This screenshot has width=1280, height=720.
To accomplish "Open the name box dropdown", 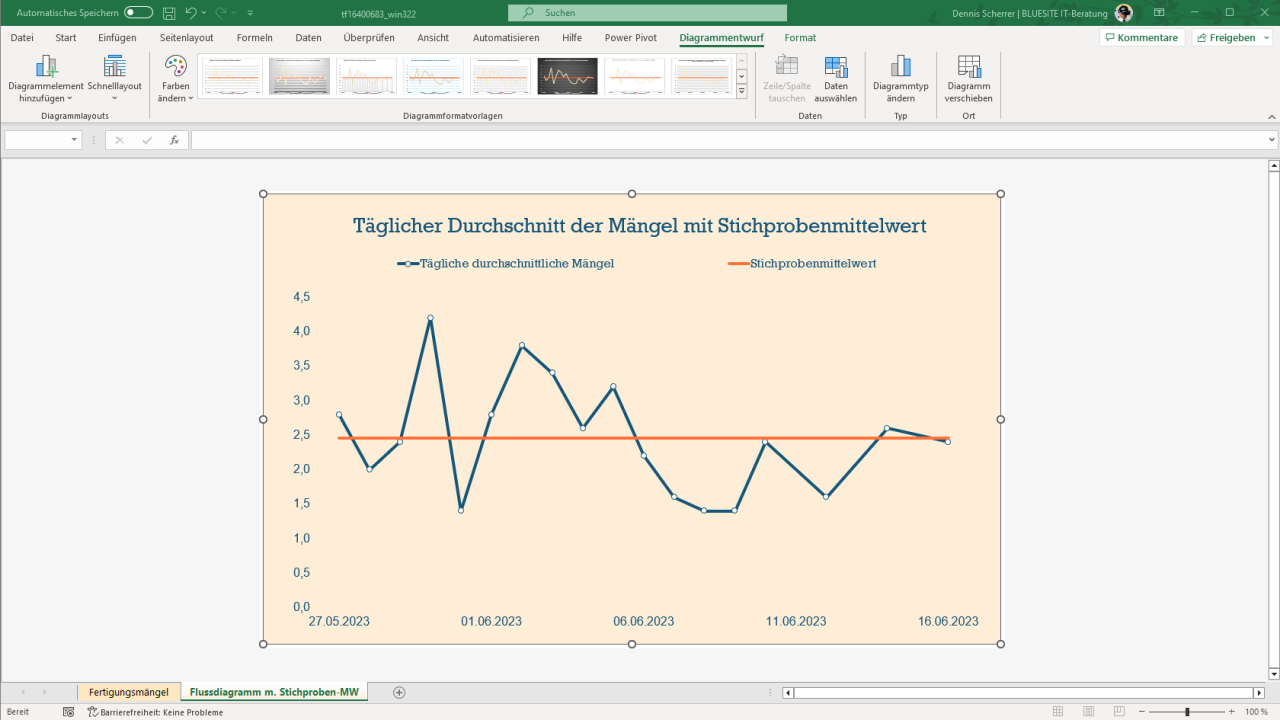I will coord(75,140).
